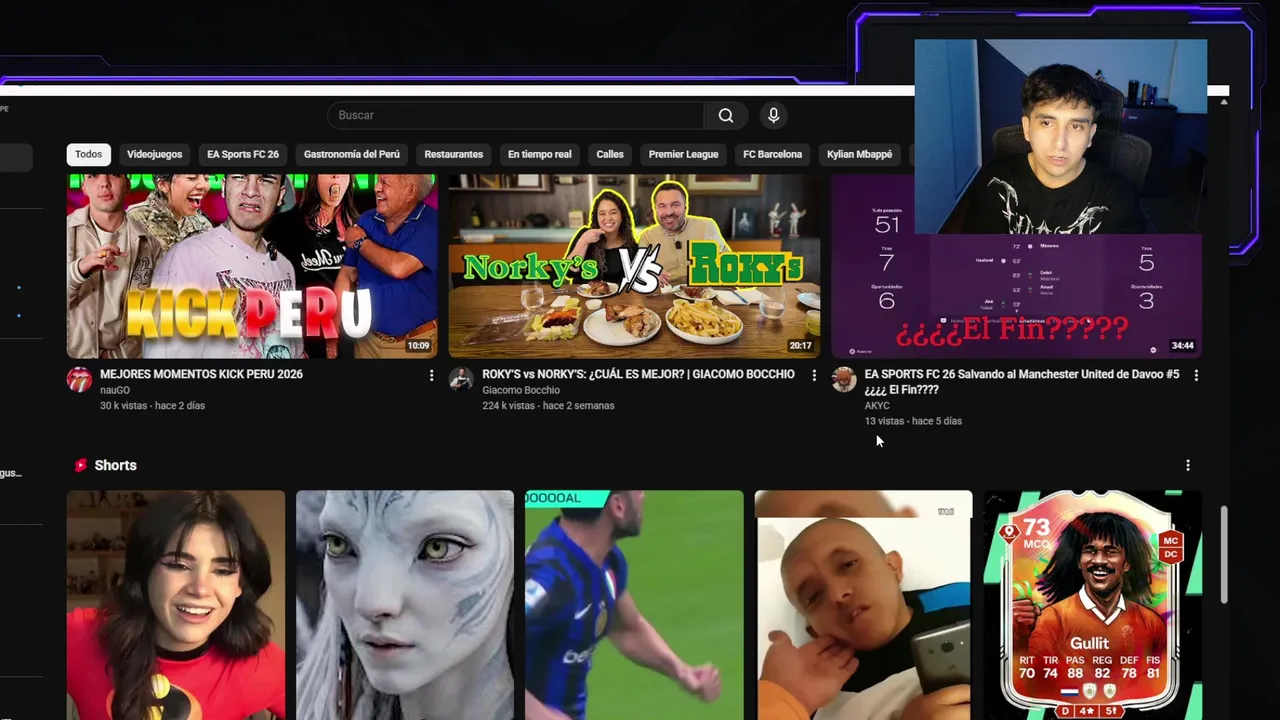Click the streamer webcam overlay
This screenshot has width=1280, height=720.
(1061, 137)
